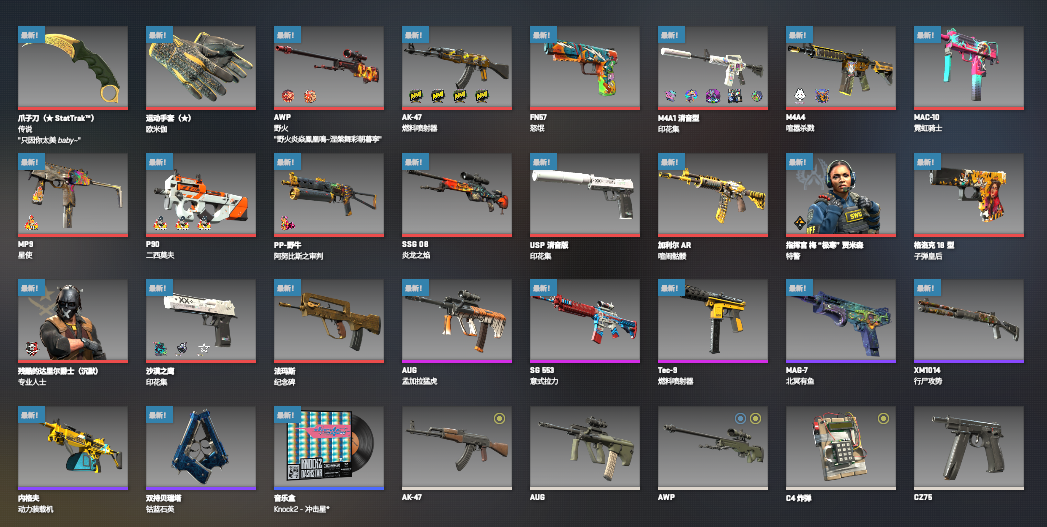Select the yellow Negev machine gun
Screen dimensions: 1047x527
click(73, 448)
